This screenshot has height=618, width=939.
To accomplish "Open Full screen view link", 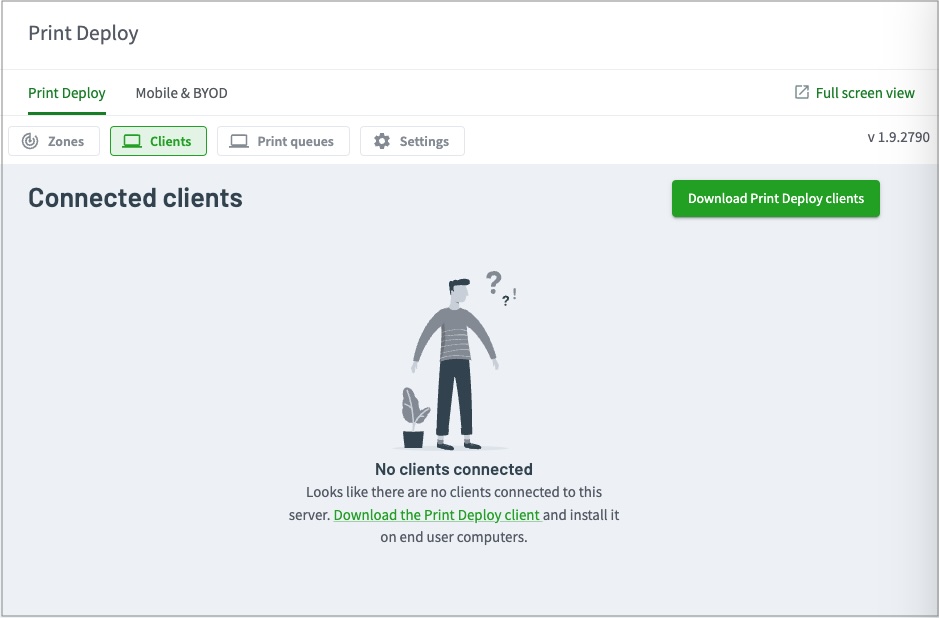I will click(865, 93).
